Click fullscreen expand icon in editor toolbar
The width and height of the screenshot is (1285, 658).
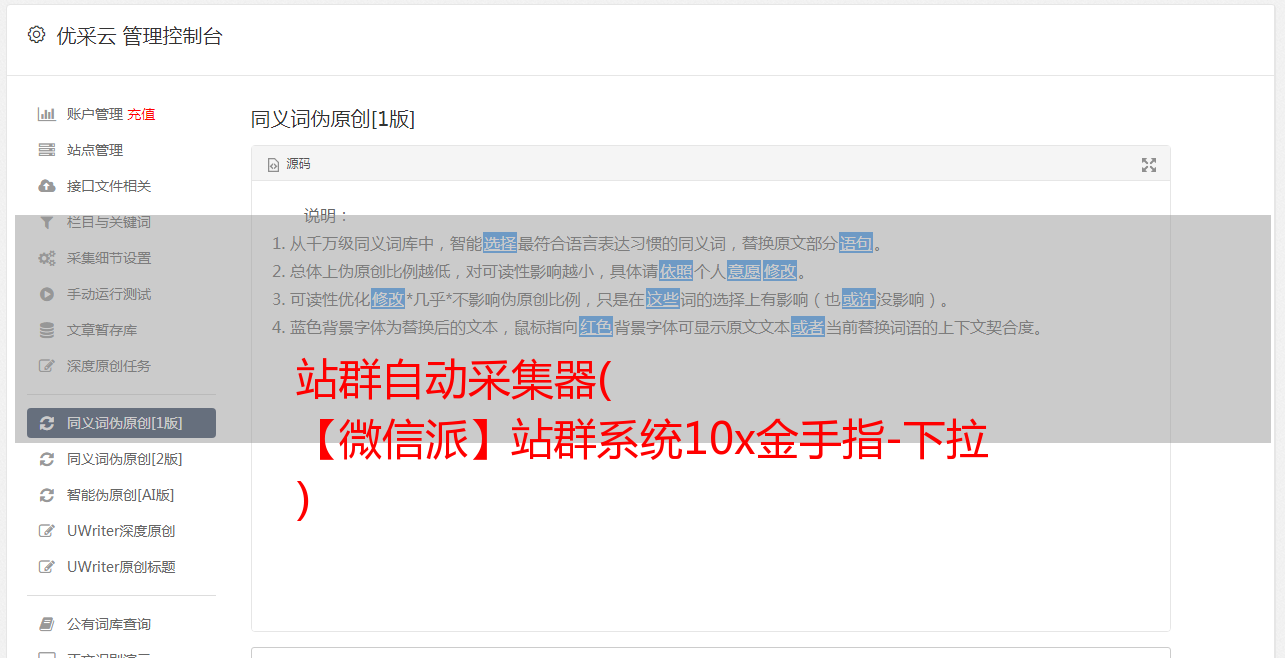click(x=1149, y=165)
